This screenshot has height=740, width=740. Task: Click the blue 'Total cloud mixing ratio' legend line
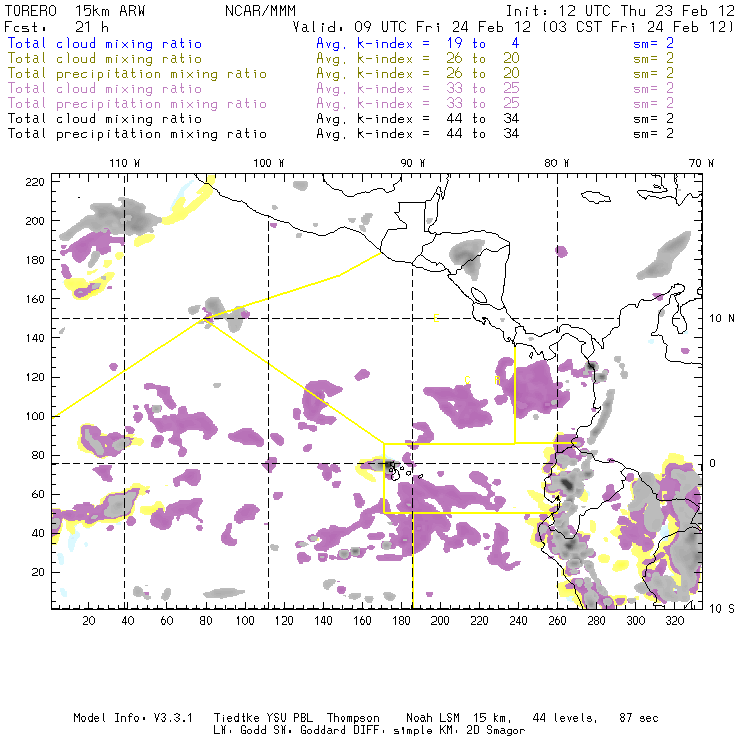point(105,43)
